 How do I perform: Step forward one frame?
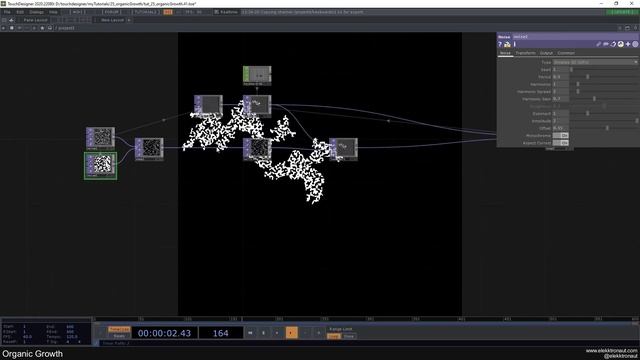pos(318,333)
